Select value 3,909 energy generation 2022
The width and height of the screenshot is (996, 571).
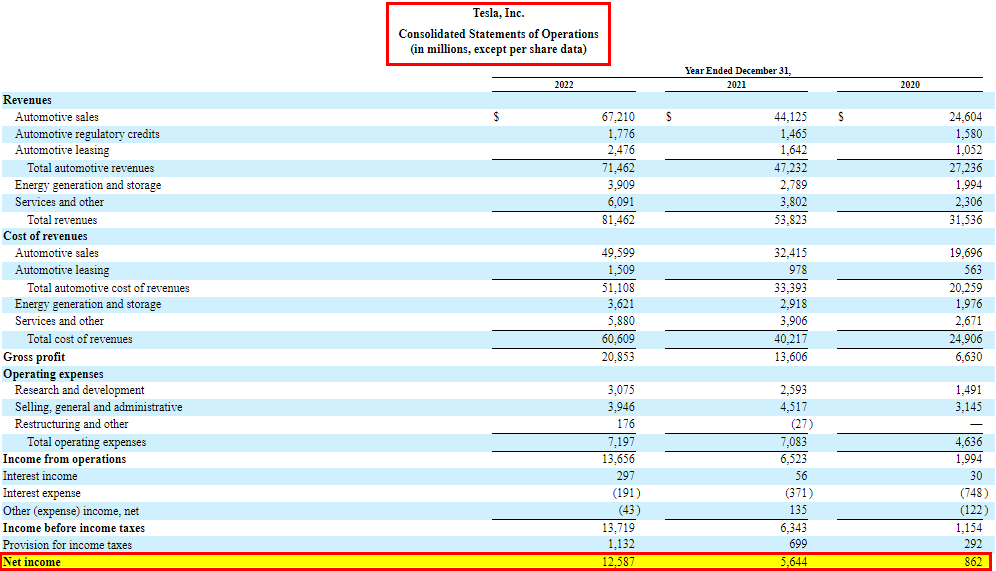coord(621,185)
